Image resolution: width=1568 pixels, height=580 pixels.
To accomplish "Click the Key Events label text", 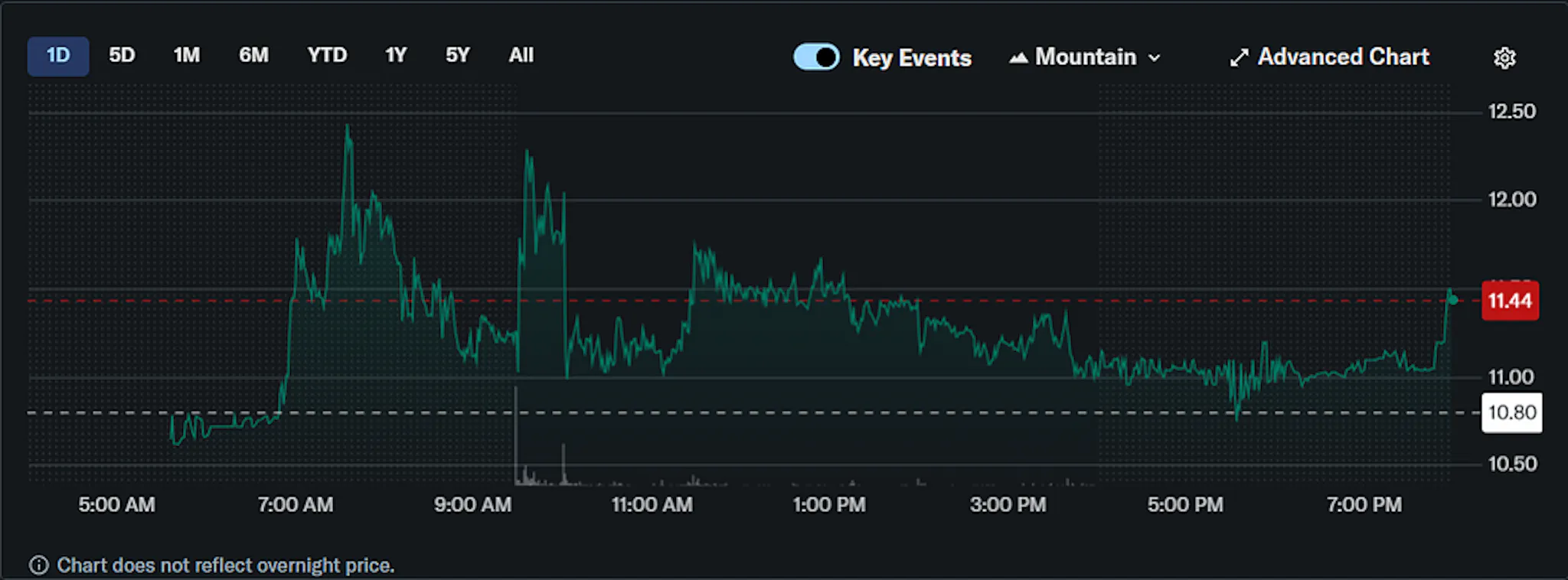I will click(x=912, y=58).
